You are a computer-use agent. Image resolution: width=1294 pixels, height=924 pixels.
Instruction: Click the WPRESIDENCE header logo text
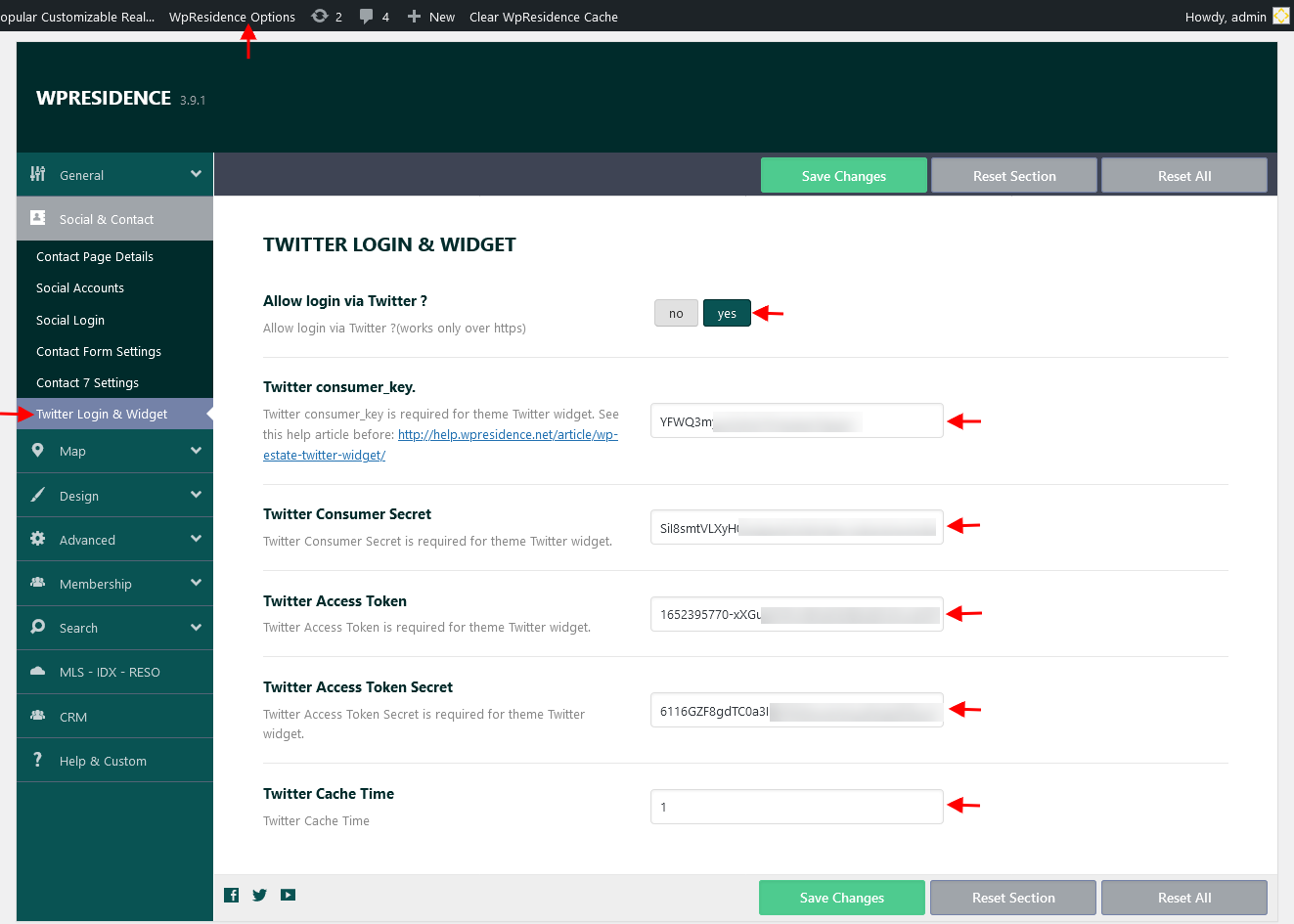click(104, 98)
